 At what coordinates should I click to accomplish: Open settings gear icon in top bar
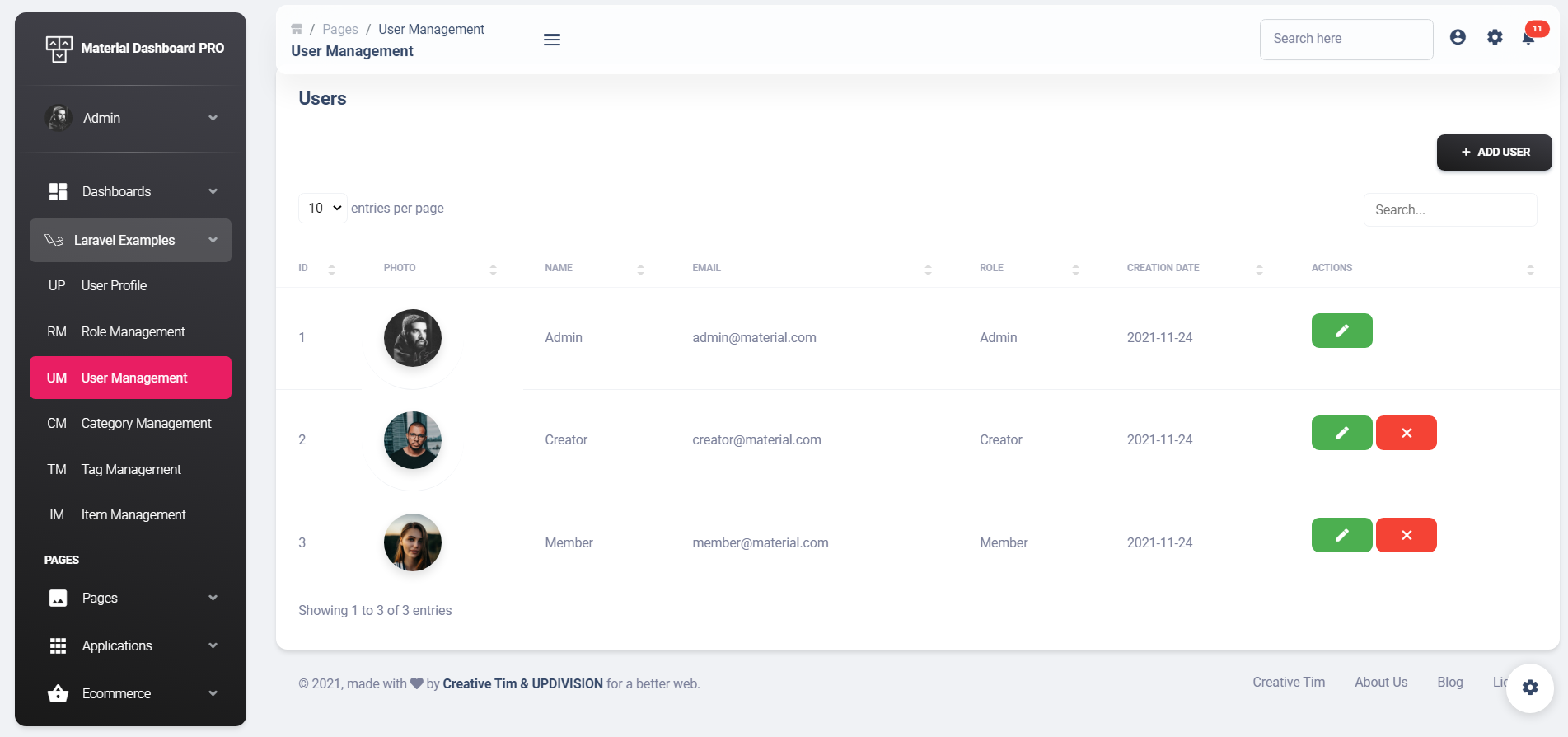click(x=1495, y=37)
